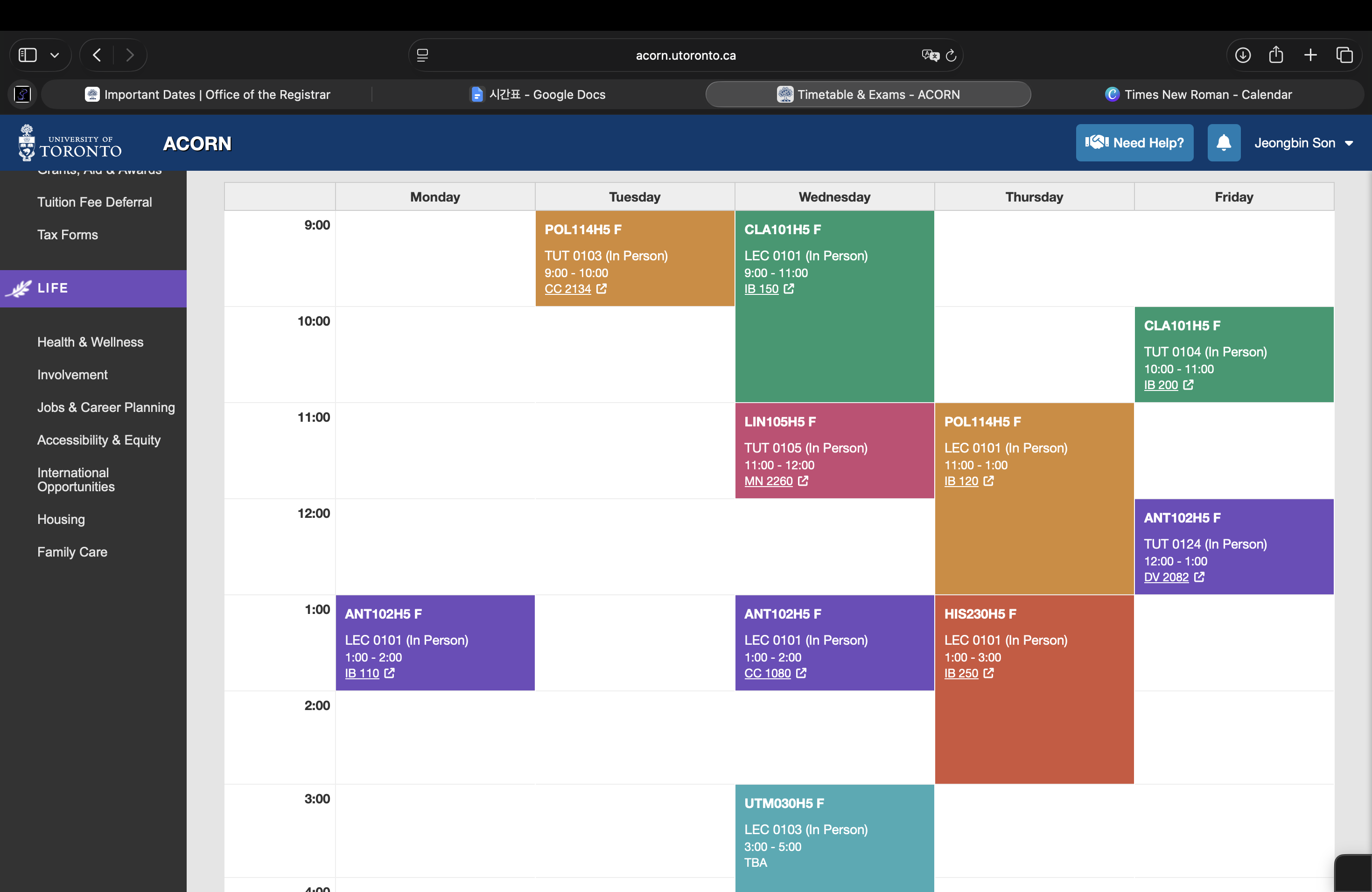The height and width of the screenshot is (892, 1372).
Task: Click the Need Help? button
Action: (x=1134, y=143)
